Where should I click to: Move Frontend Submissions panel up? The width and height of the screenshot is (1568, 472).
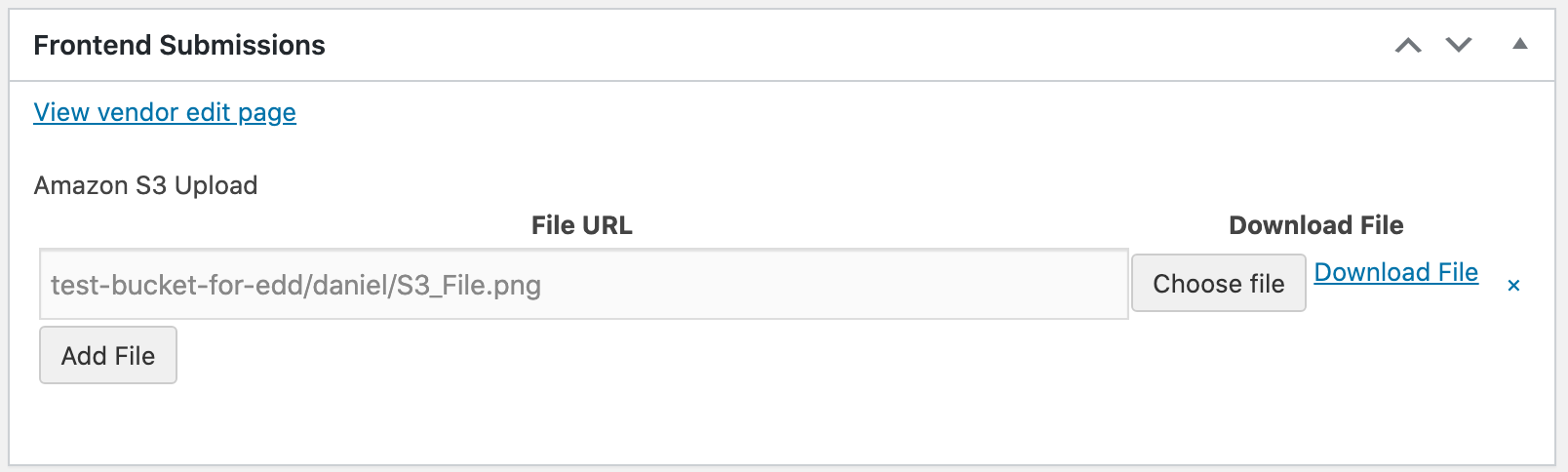click(1408, 45)
